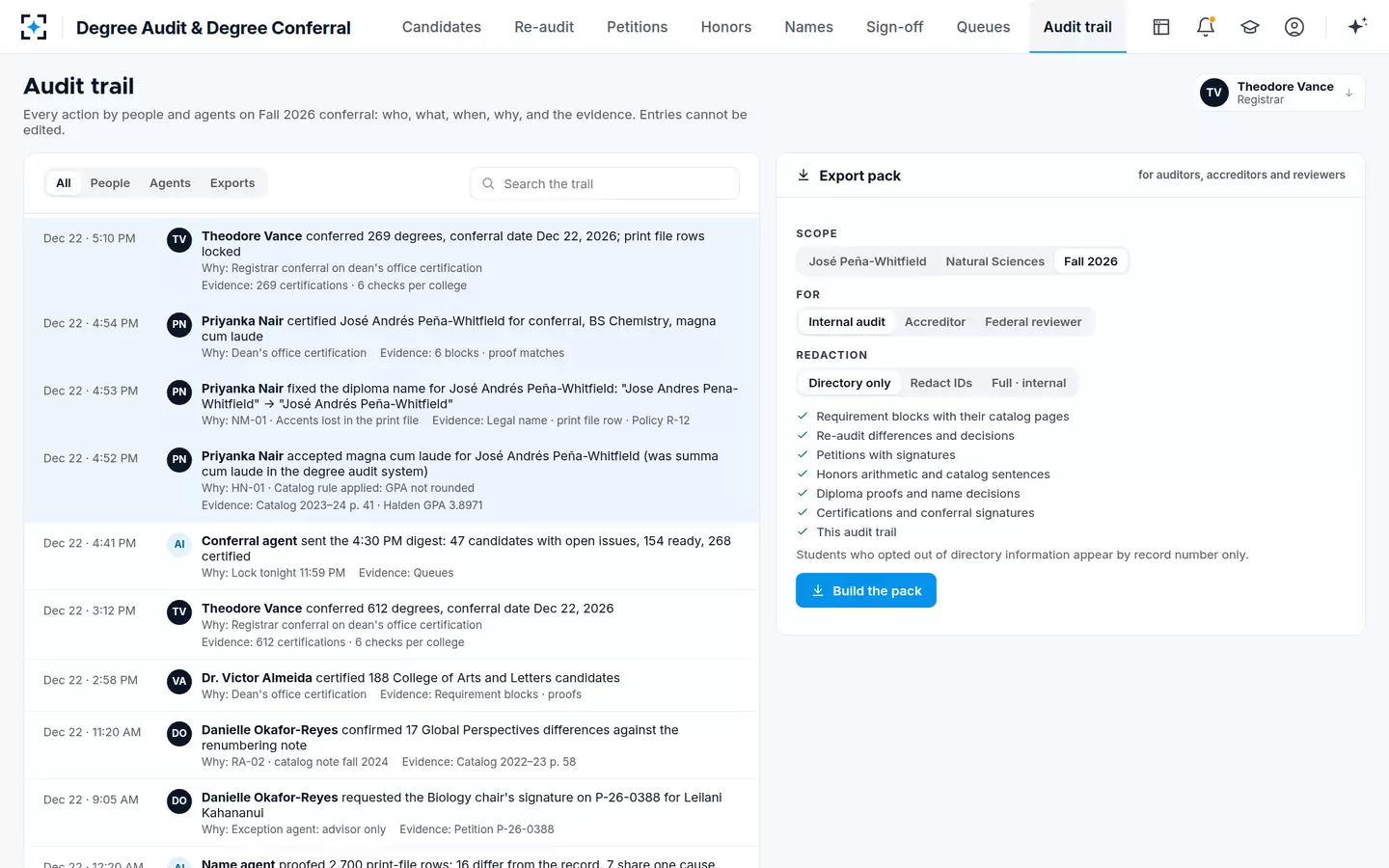Click the DO avatar on the 11:20 AM entry
Viewport: 1389px width, 868px height.
point(179,734)
